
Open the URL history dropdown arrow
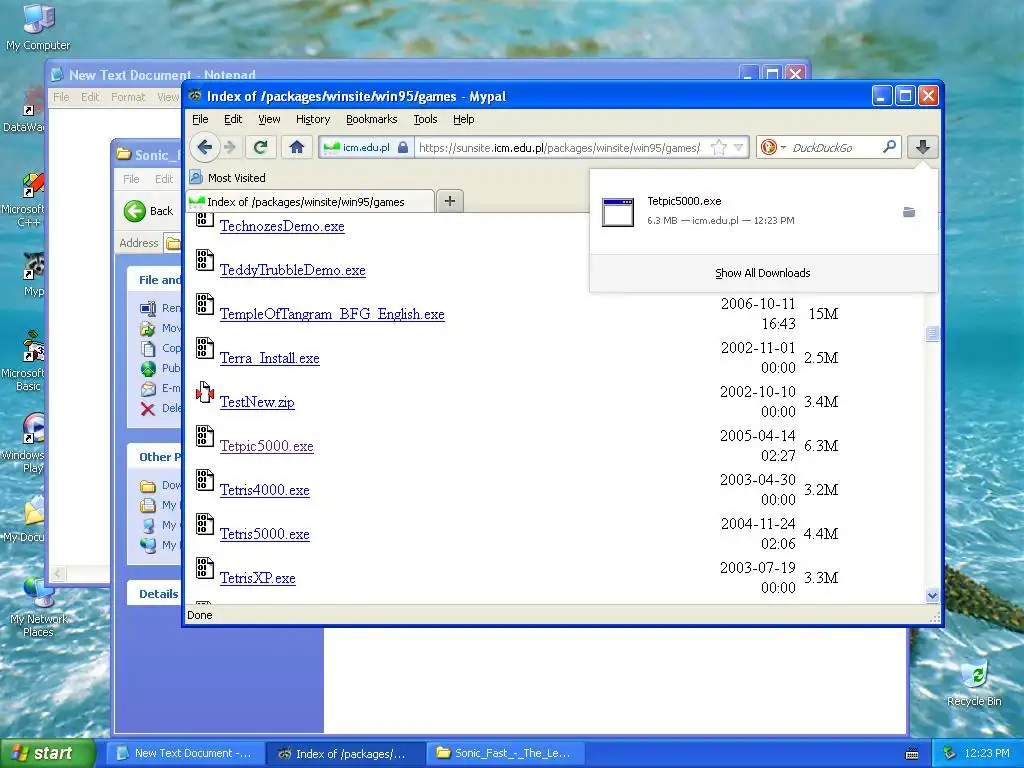739,148
